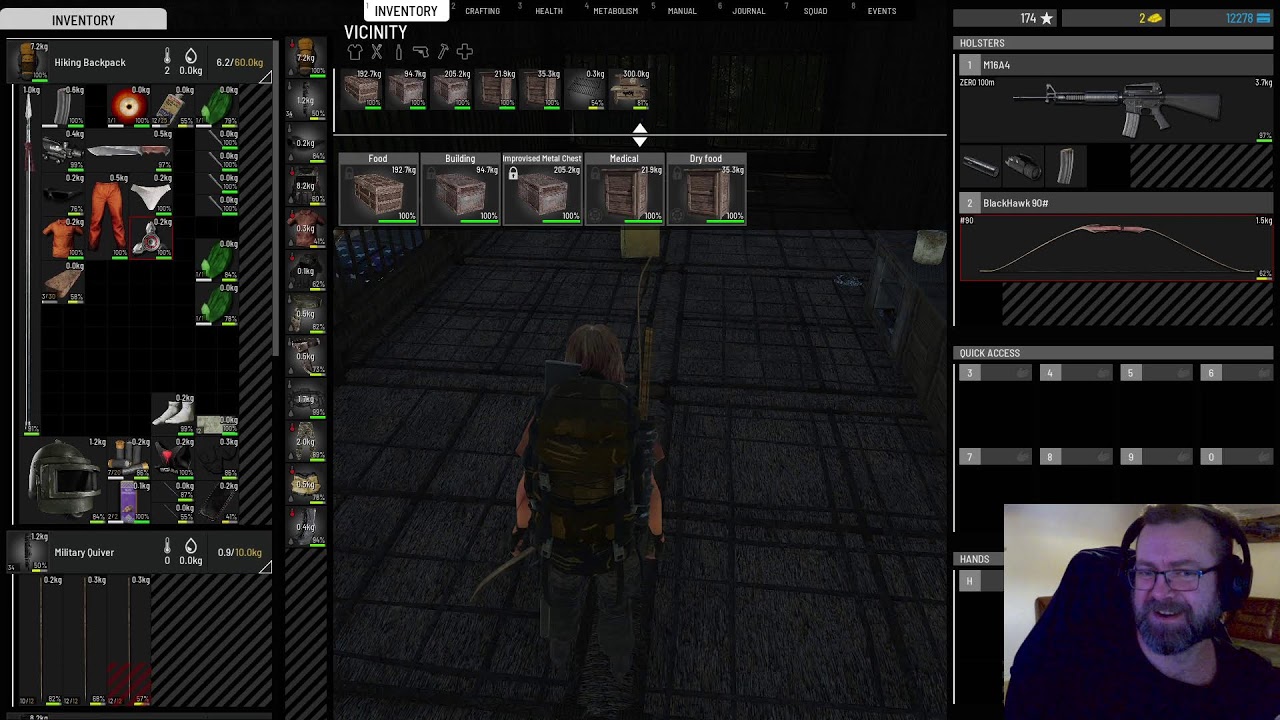Click quick access slot 6
Viewport: 1280px width, 720px height.
[1237, 373]
